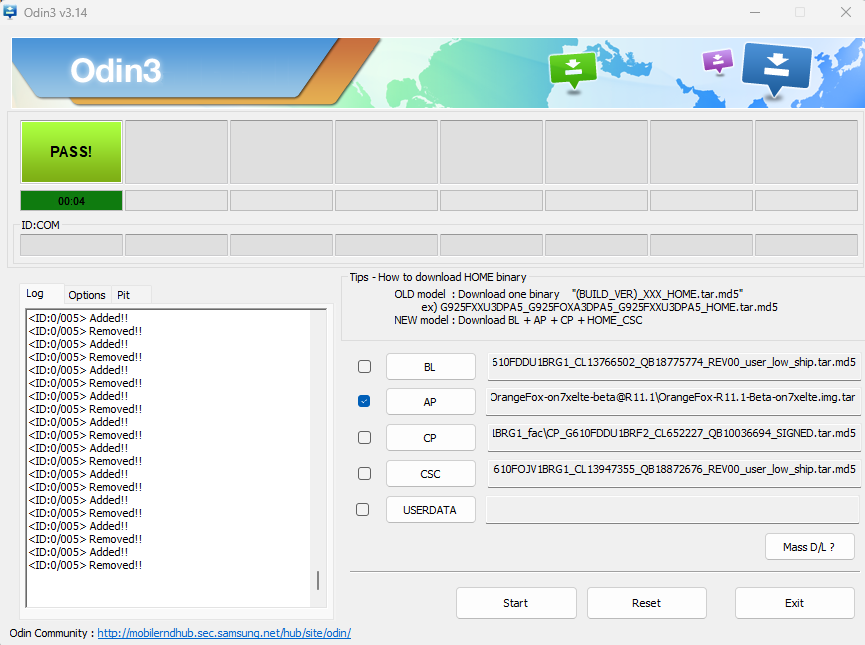Click the purple download marker on banner
The image size is (865, 645).
click(717, 61)
